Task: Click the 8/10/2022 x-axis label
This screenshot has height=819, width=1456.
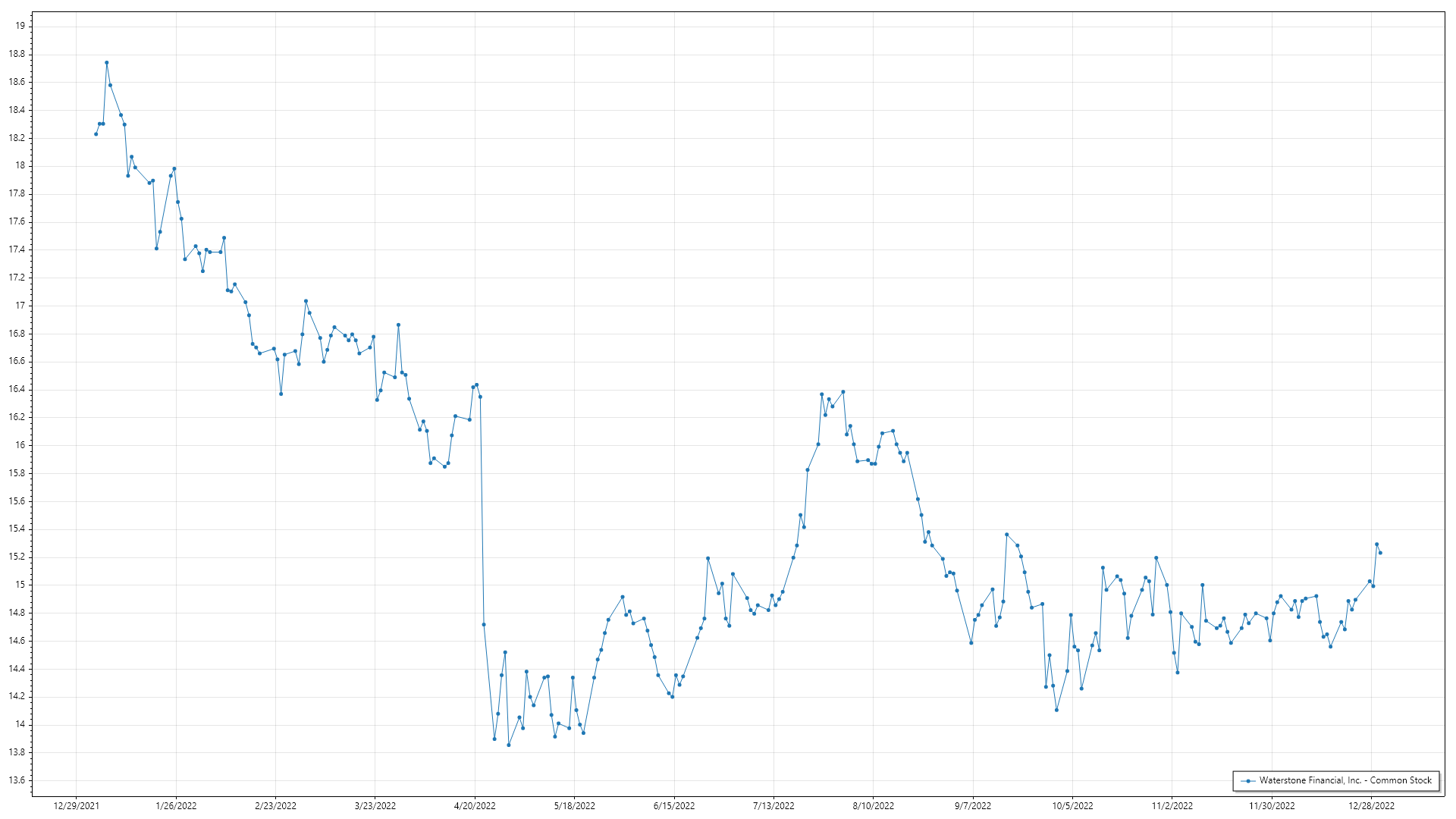Action: coord(873,805)
